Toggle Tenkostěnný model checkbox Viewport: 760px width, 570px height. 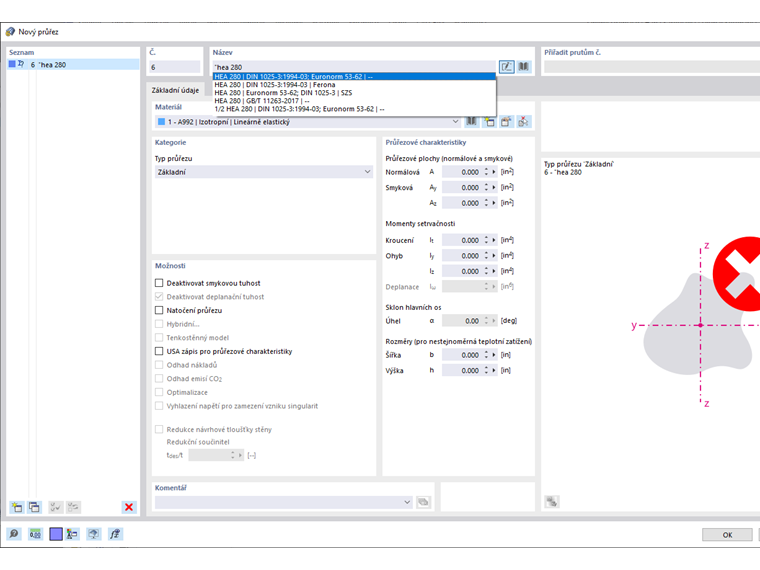coord(159,337)
